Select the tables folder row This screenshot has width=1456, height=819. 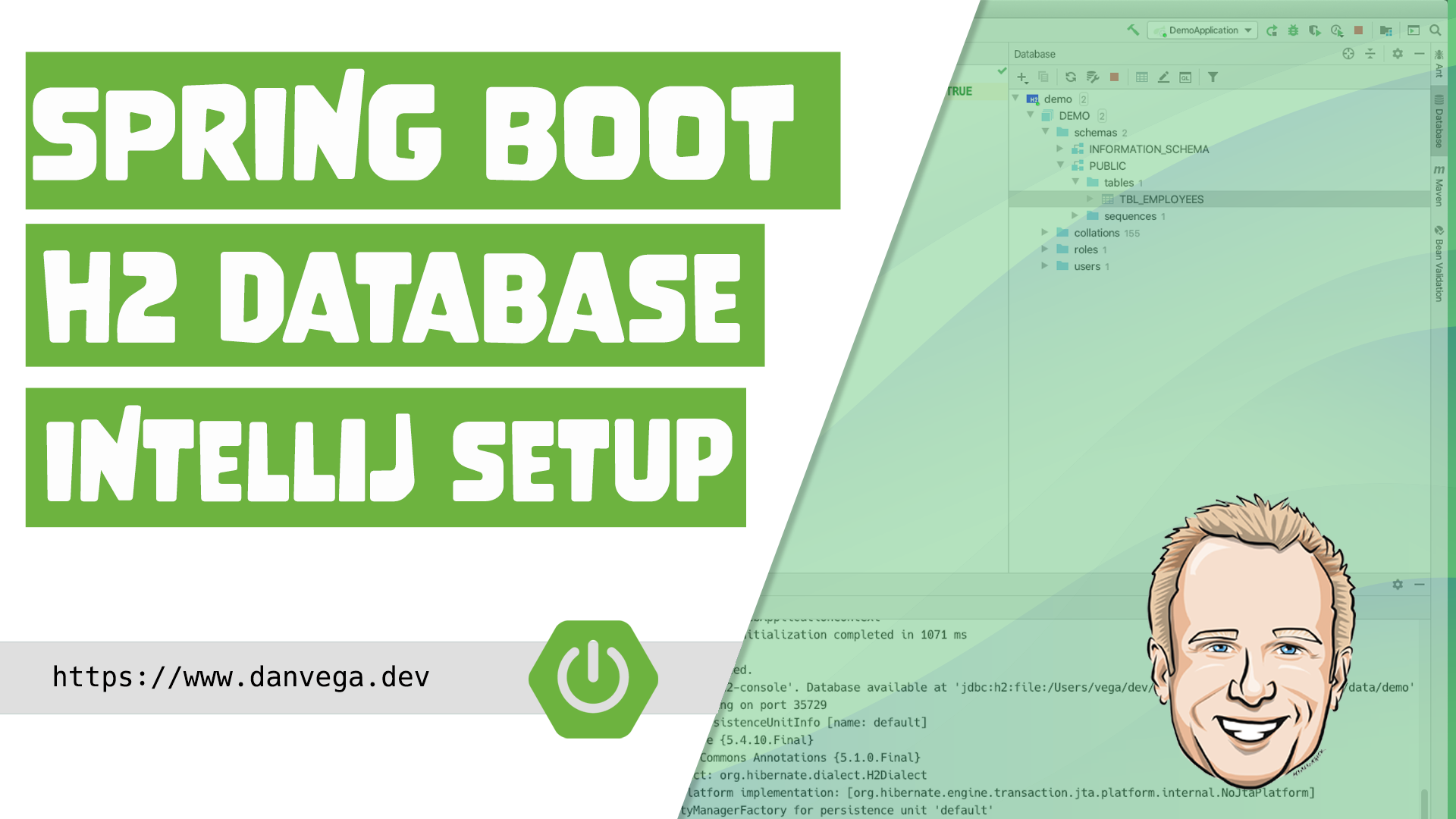point(1219,182)
